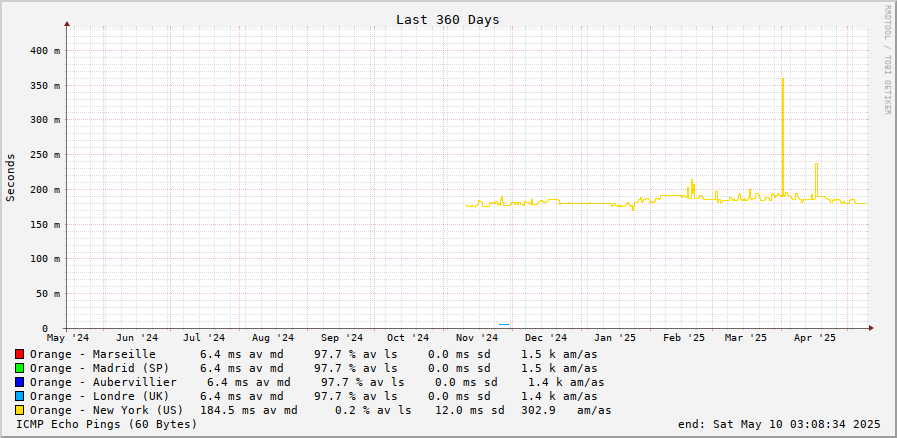
Task: Click the yellow April spike near 235 m
Action: click(816, 180)
